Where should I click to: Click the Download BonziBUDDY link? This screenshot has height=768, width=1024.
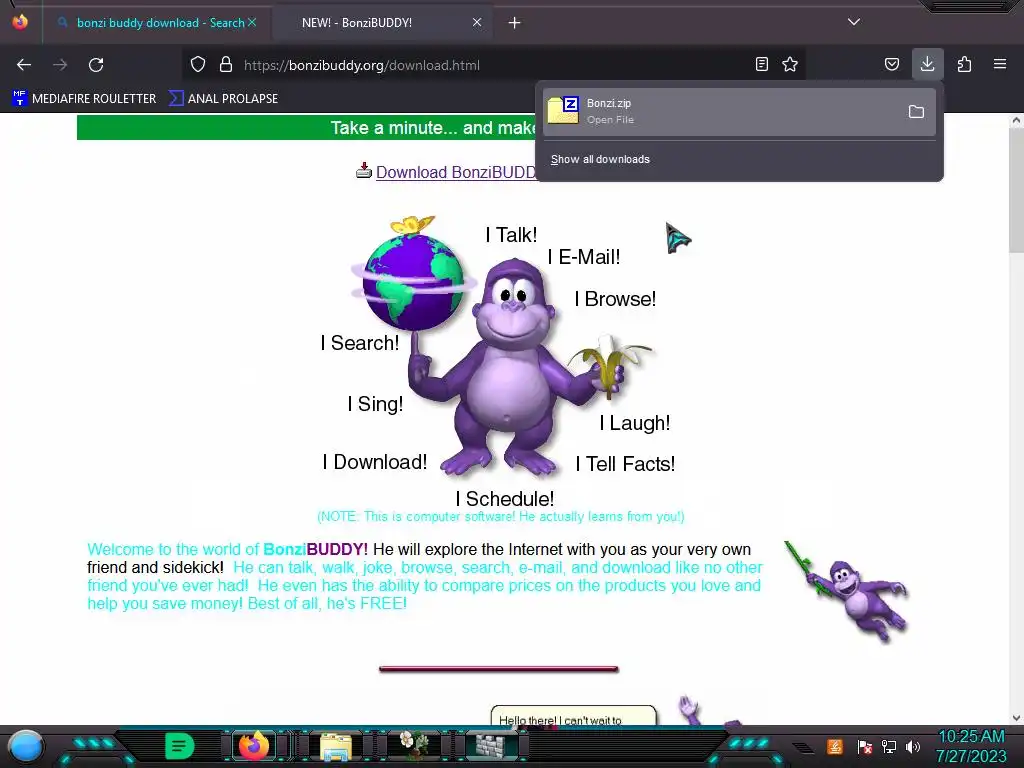[456, 172]
